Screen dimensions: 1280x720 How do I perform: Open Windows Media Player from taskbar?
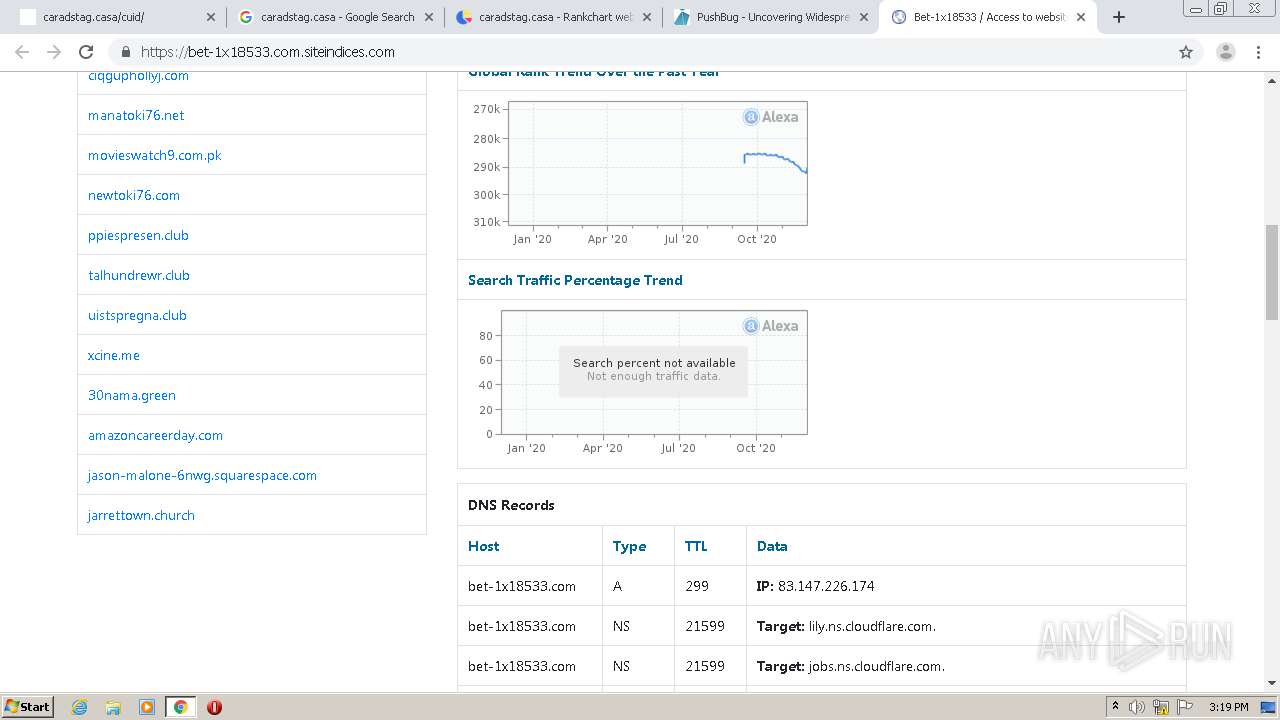147,707
